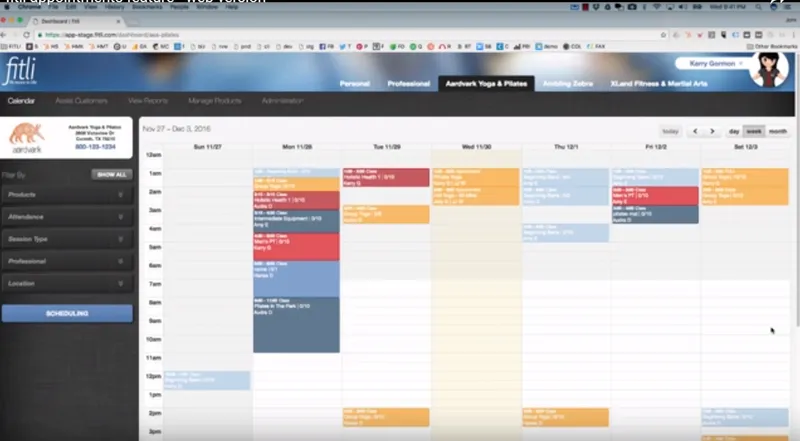The width and height of the screenshot is (800, 441).
Task: Click the Show All filter button
Action: [112, 175]
